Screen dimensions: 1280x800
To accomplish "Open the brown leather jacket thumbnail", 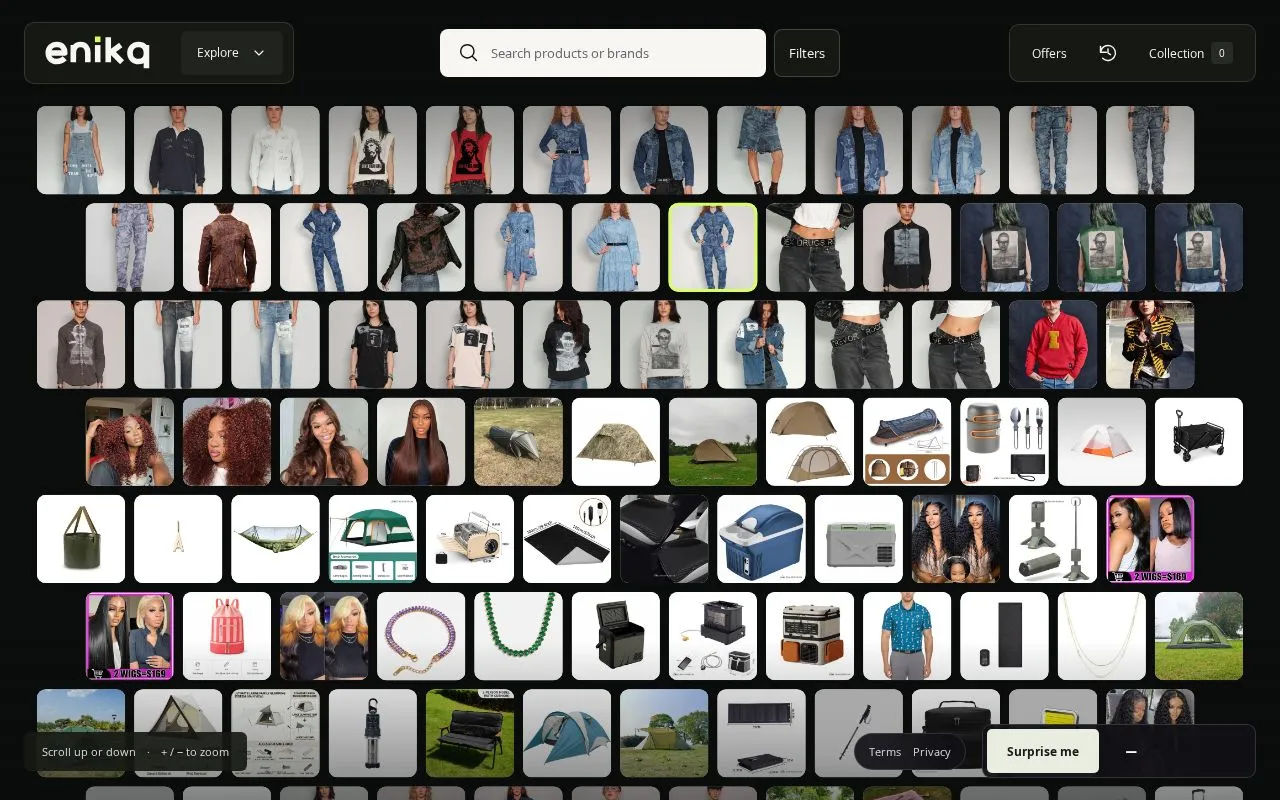I will (x=227, y=247).
